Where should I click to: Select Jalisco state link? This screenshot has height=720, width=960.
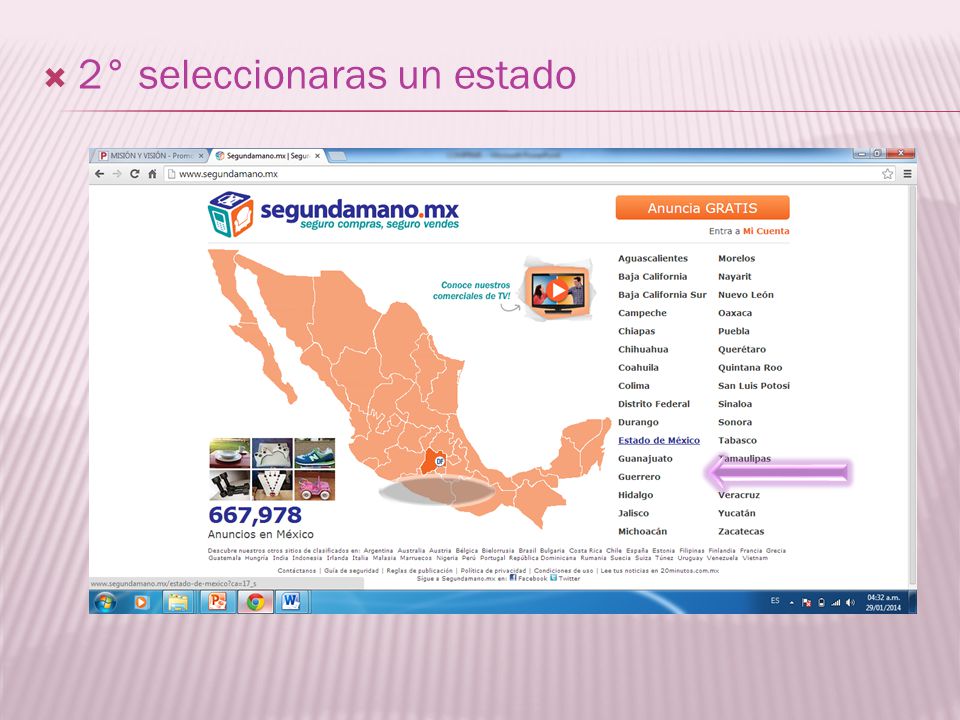pyautogui.click(x=633, y=513)
